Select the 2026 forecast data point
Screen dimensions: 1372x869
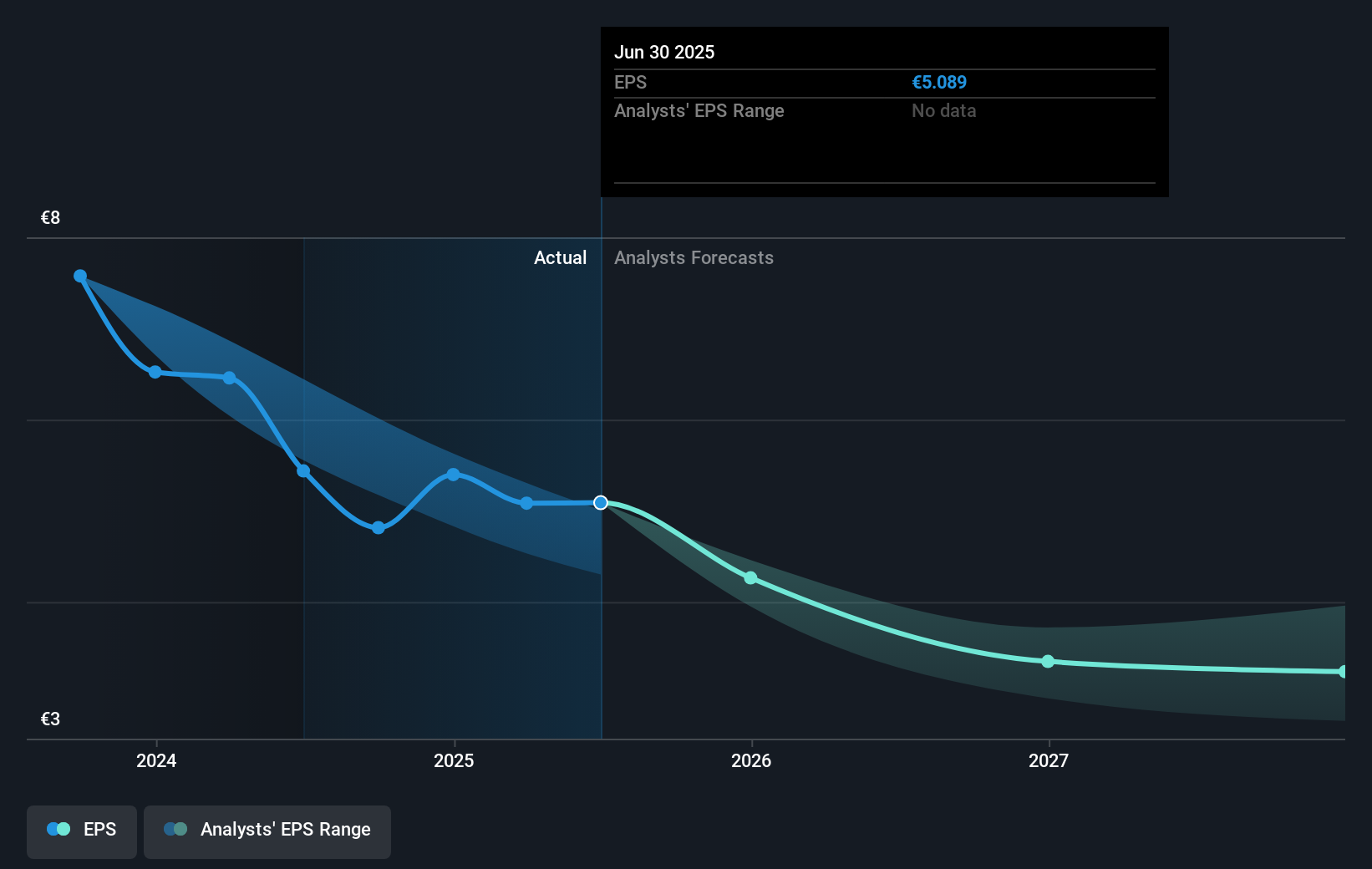tap(750, 577)
